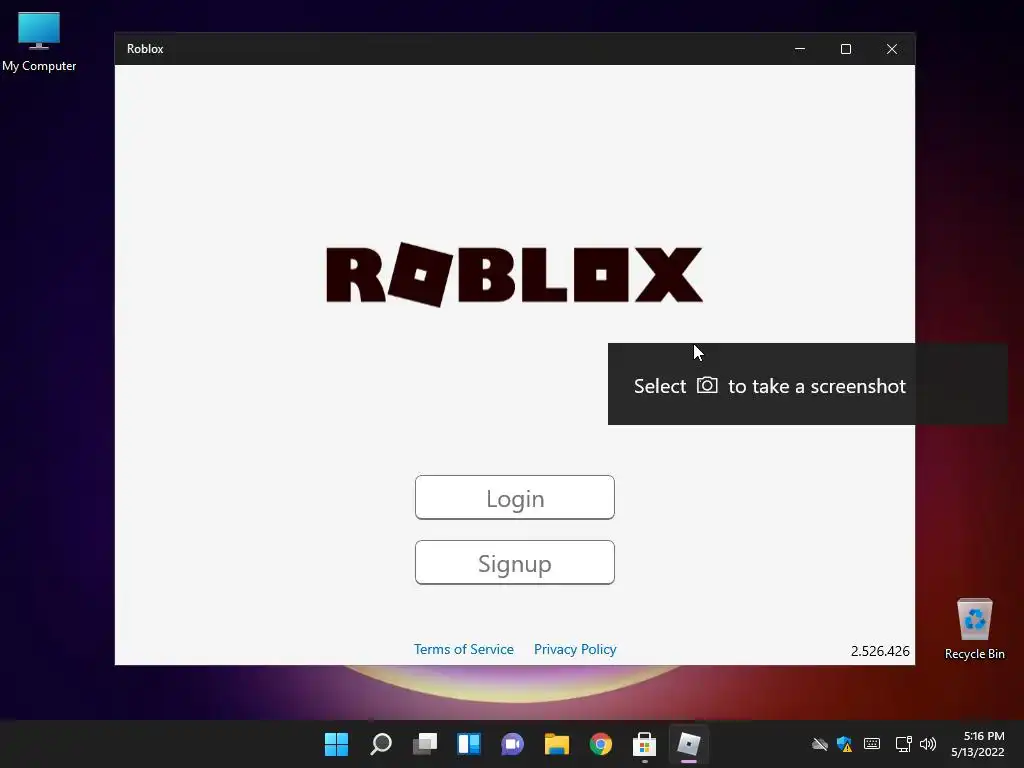Click the touch keyboard tray icon
This screenshot has height=768, width=1024.
point(872,744)
